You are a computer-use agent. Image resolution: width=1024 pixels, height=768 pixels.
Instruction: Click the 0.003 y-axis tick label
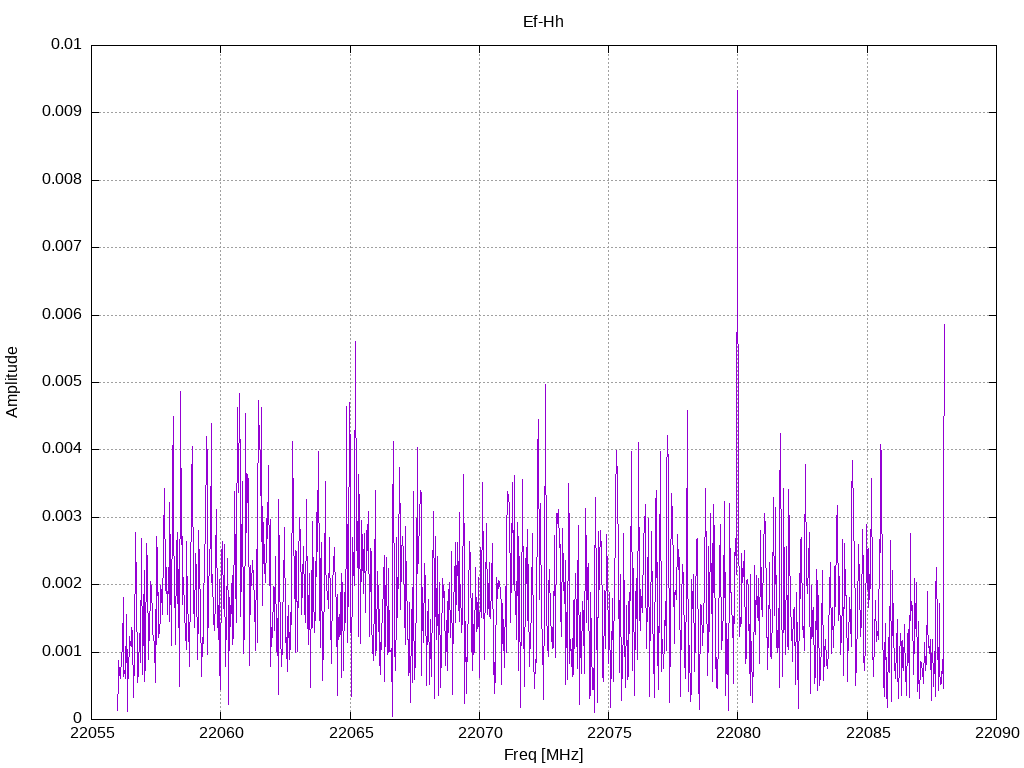point(61,517)
